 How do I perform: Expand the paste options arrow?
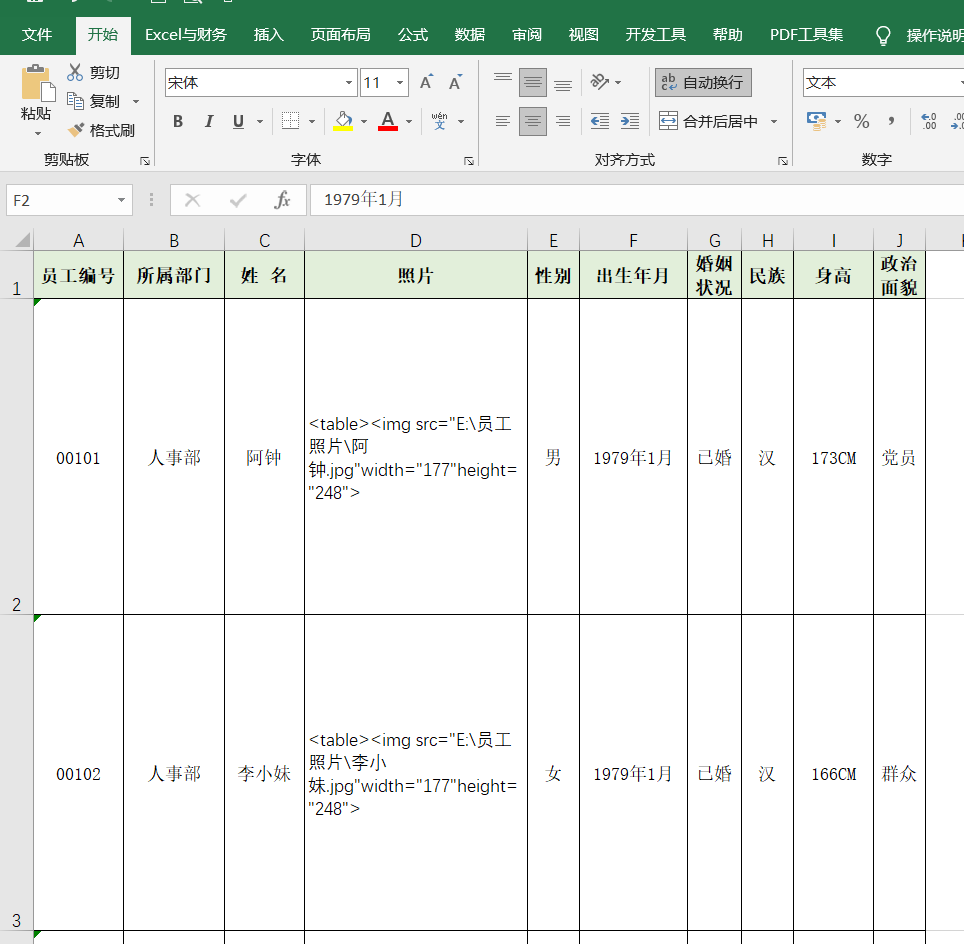tap(38, 133)
